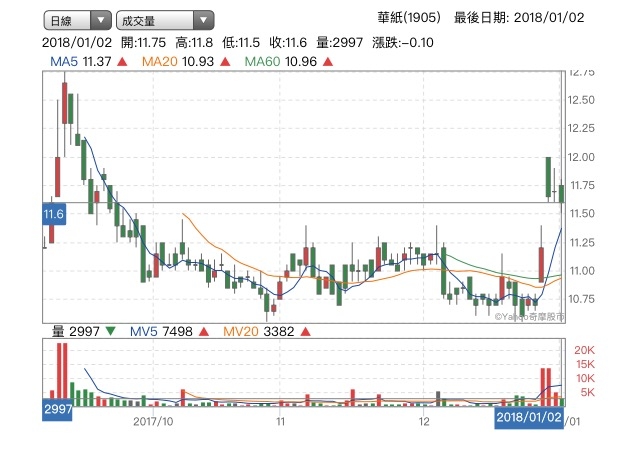Open the 日線 period dropdown

[x=77, y=20]
